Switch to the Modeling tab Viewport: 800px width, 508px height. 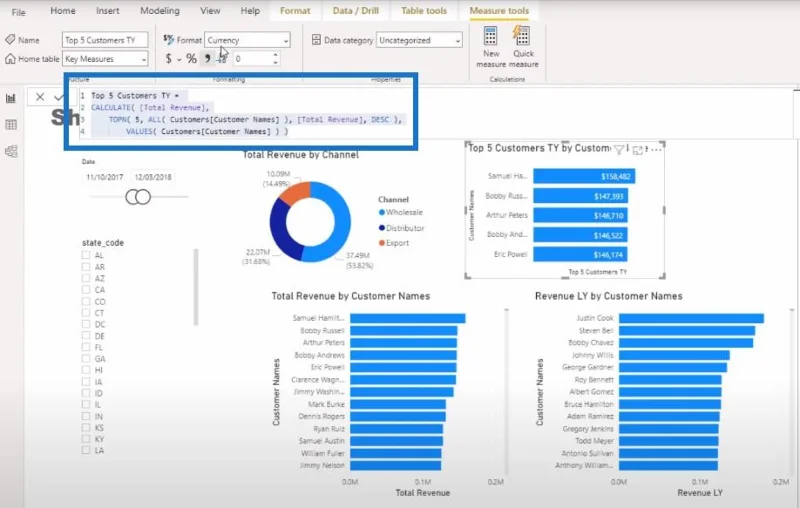pyautogui.click(x=160, y=11)
